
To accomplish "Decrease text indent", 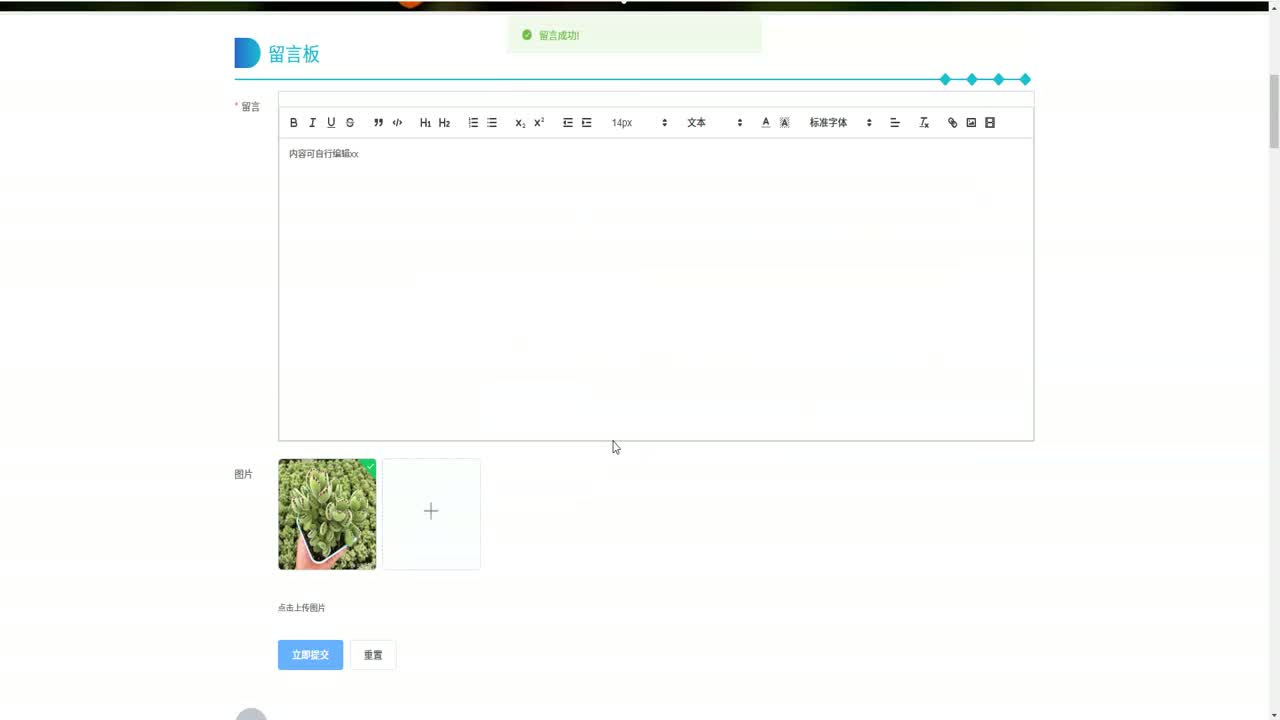I will tap(567, 123).
